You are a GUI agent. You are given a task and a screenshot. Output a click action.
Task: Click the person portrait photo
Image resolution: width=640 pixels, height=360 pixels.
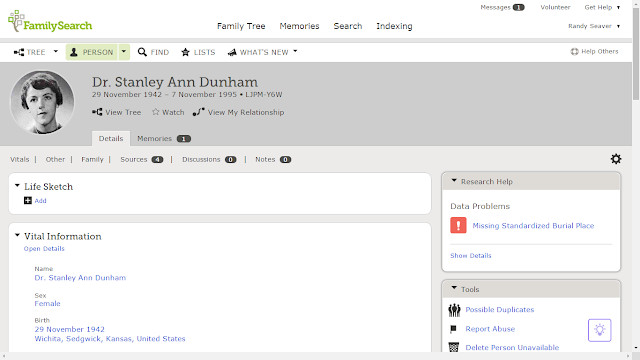42,102
